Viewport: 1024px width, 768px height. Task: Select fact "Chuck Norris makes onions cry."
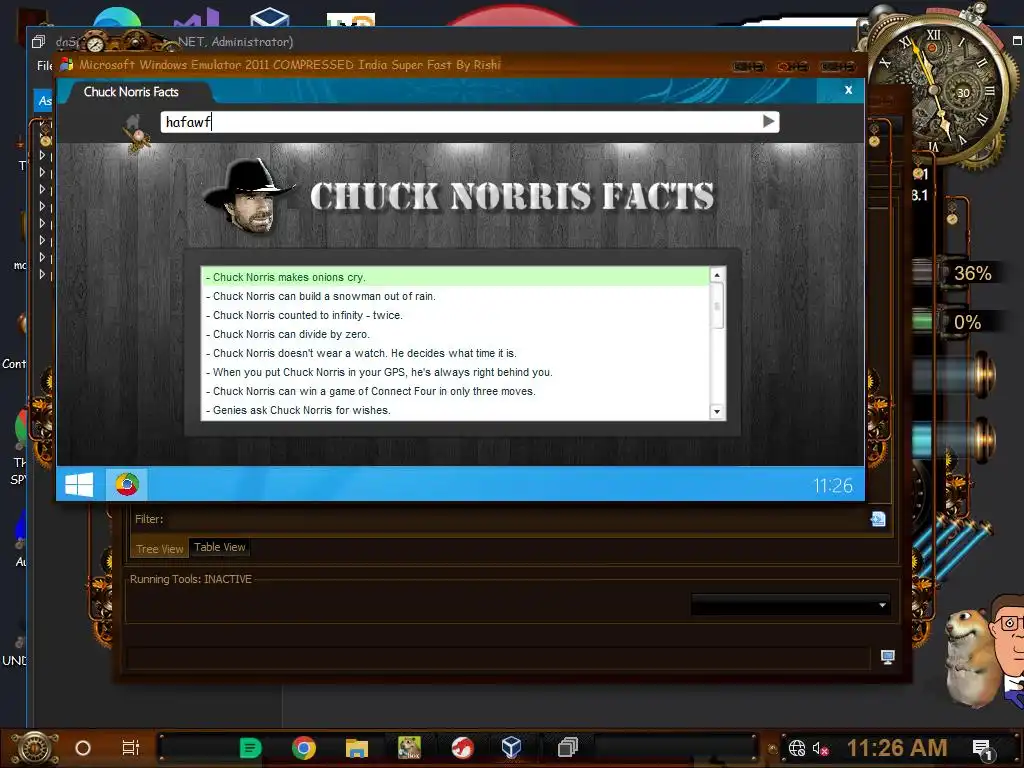click(x=455, y=277)
